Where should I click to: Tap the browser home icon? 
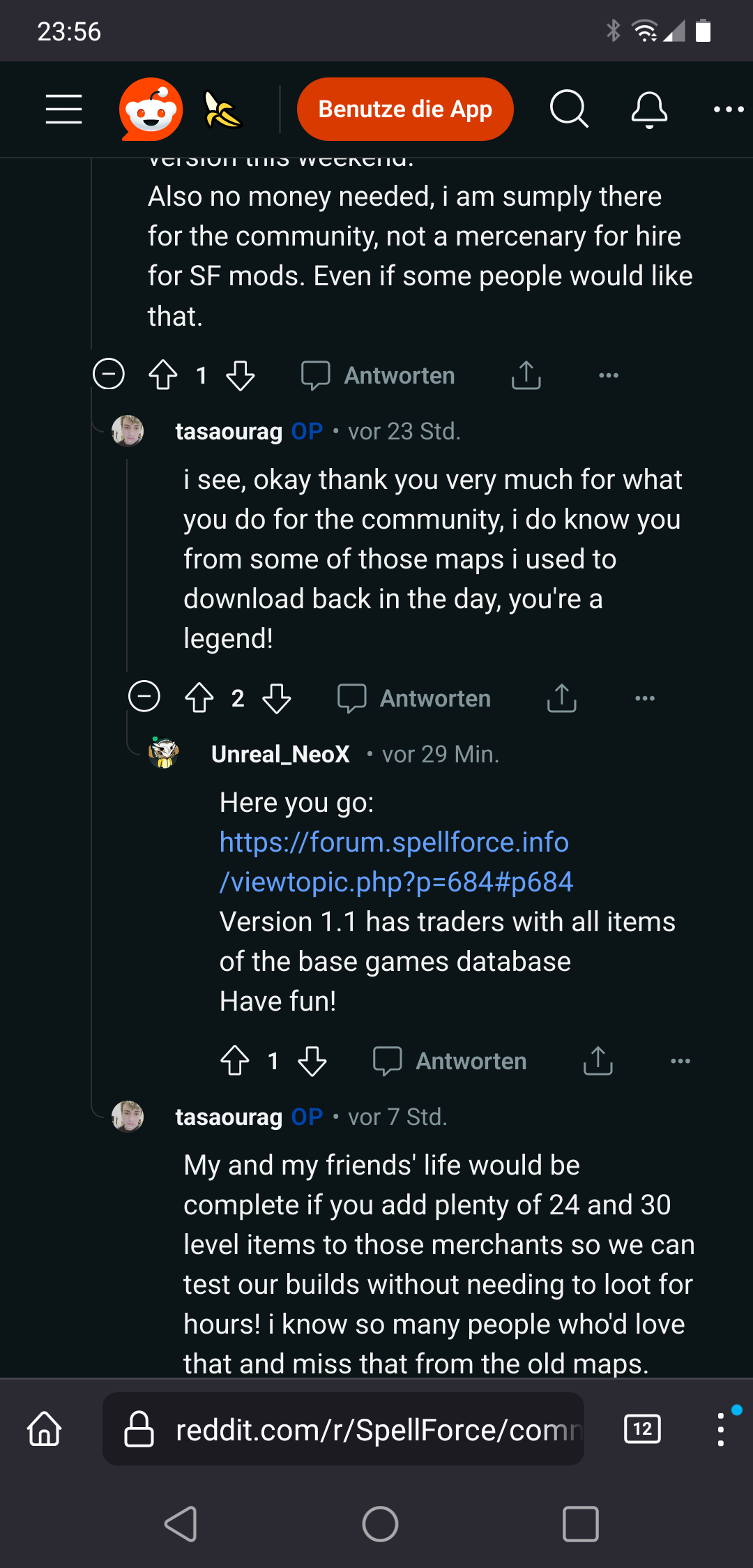(x=45, y=1429)
